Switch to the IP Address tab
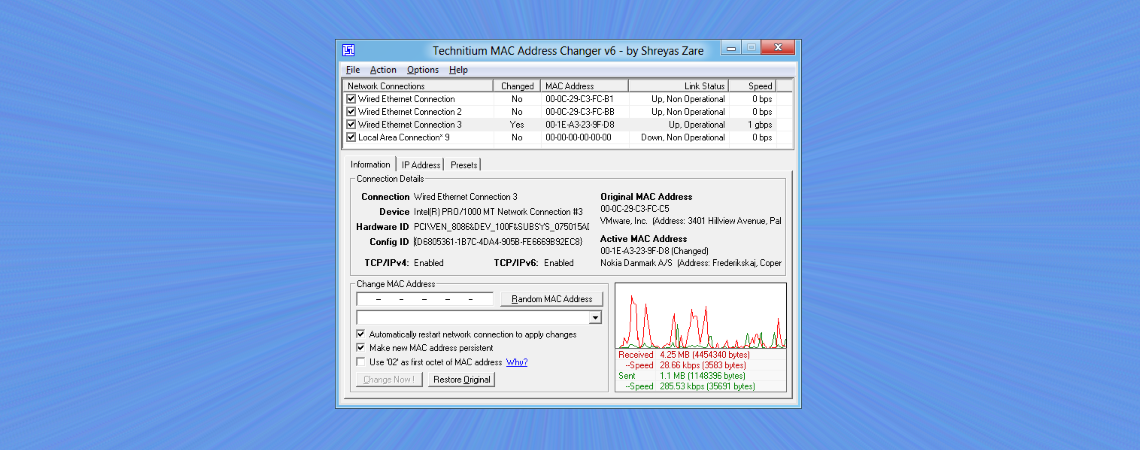Viewport: 1140px width, 450px height. (x=421, y=165)
